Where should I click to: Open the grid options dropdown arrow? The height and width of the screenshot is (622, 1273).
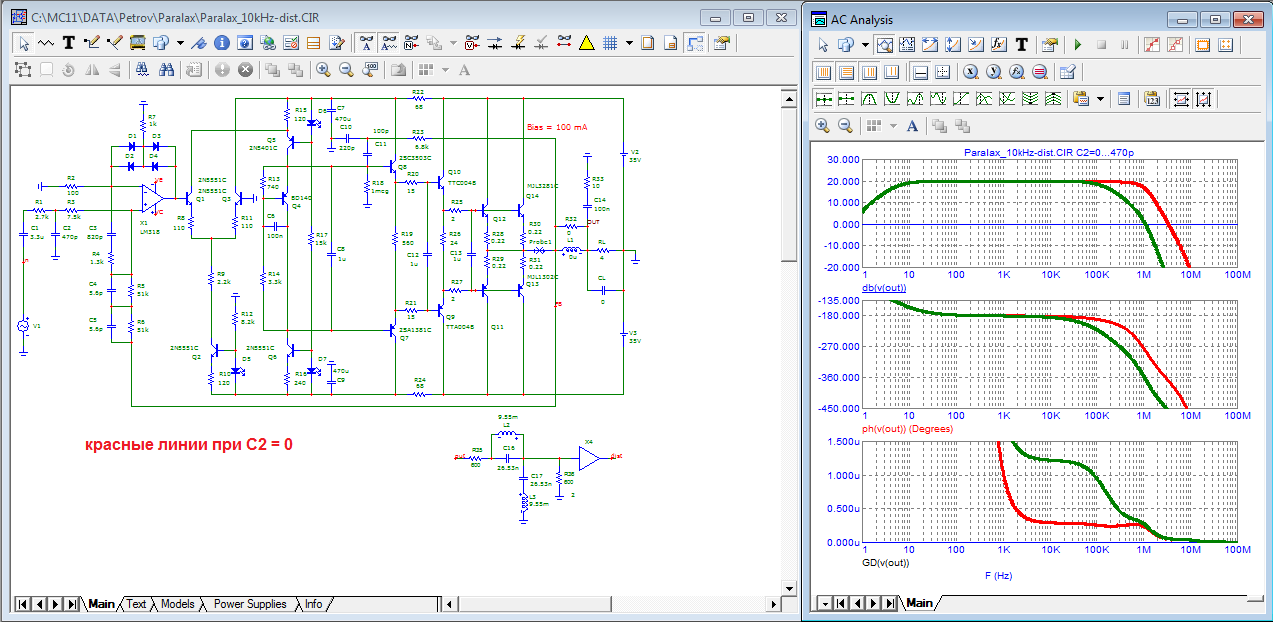(x=629, y=43)
